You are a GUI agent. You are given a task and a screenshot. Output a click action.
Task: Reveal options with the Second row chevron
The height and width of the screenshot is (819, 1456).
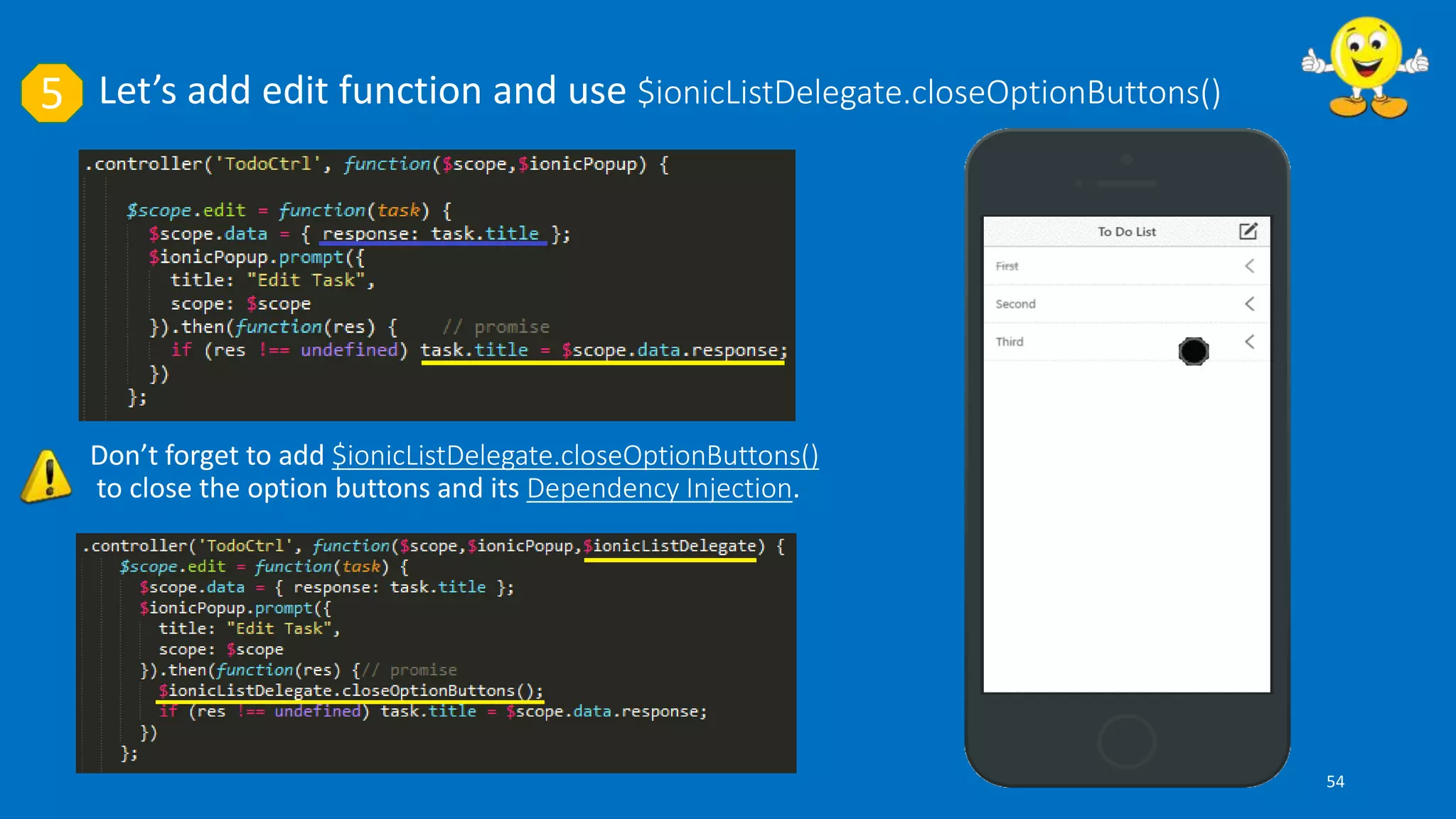click(x=1249, y=304)
